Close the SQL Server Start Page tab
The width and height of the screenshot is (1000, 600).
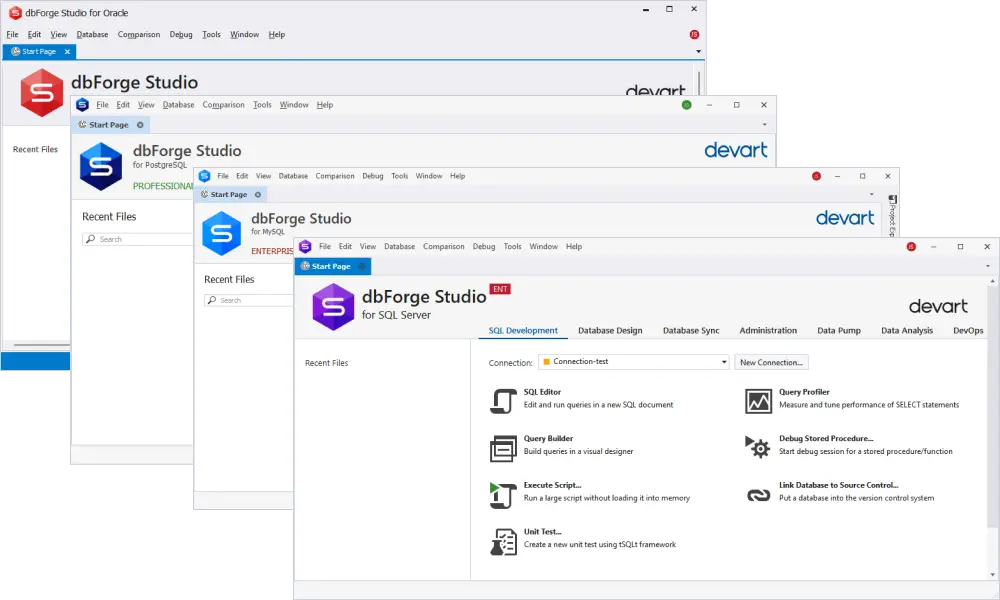point(362,267)
